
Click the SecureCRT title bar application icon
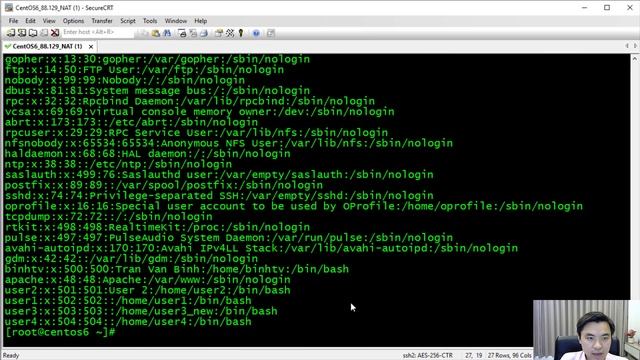(9, 7)
